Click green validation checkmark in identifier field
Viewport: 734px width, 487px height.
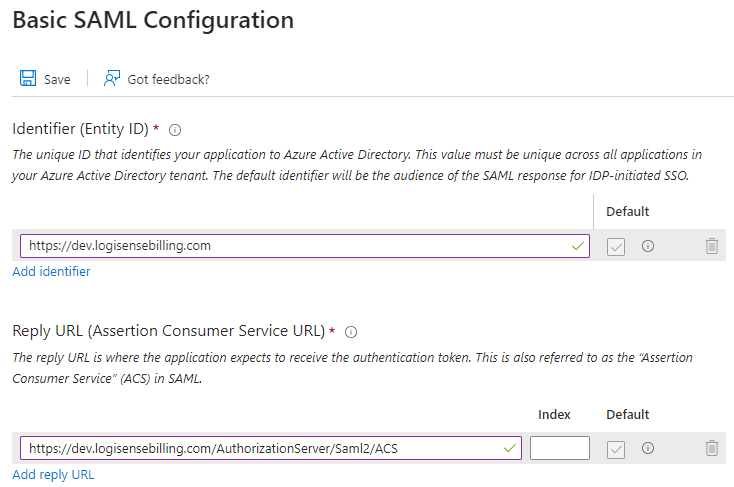576,246
